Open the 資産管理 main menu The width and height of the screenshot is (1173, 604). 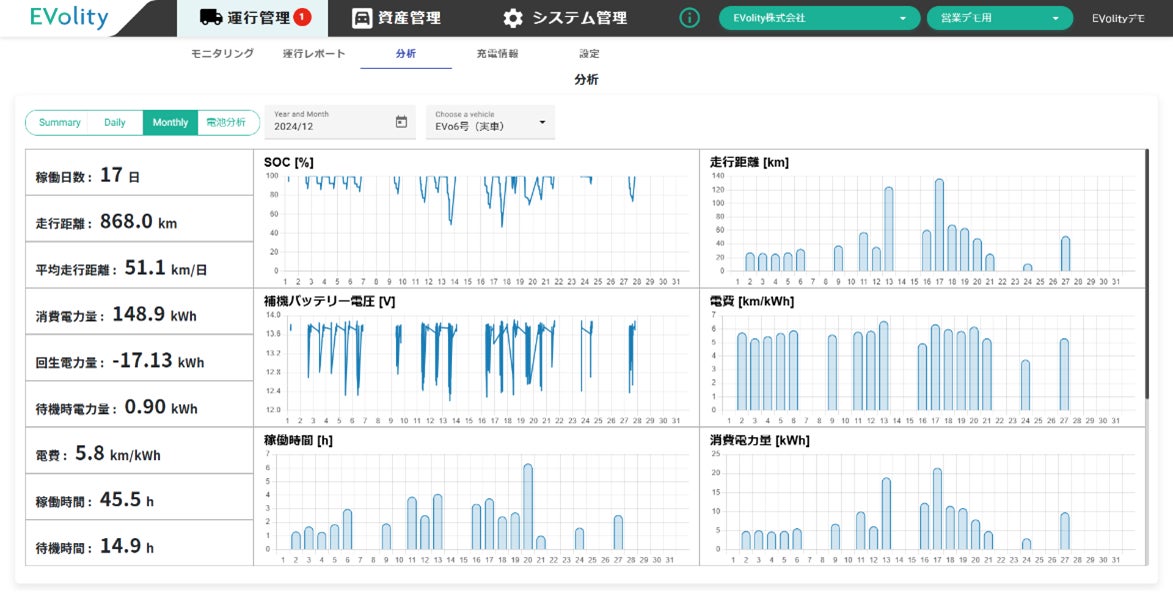396,18
